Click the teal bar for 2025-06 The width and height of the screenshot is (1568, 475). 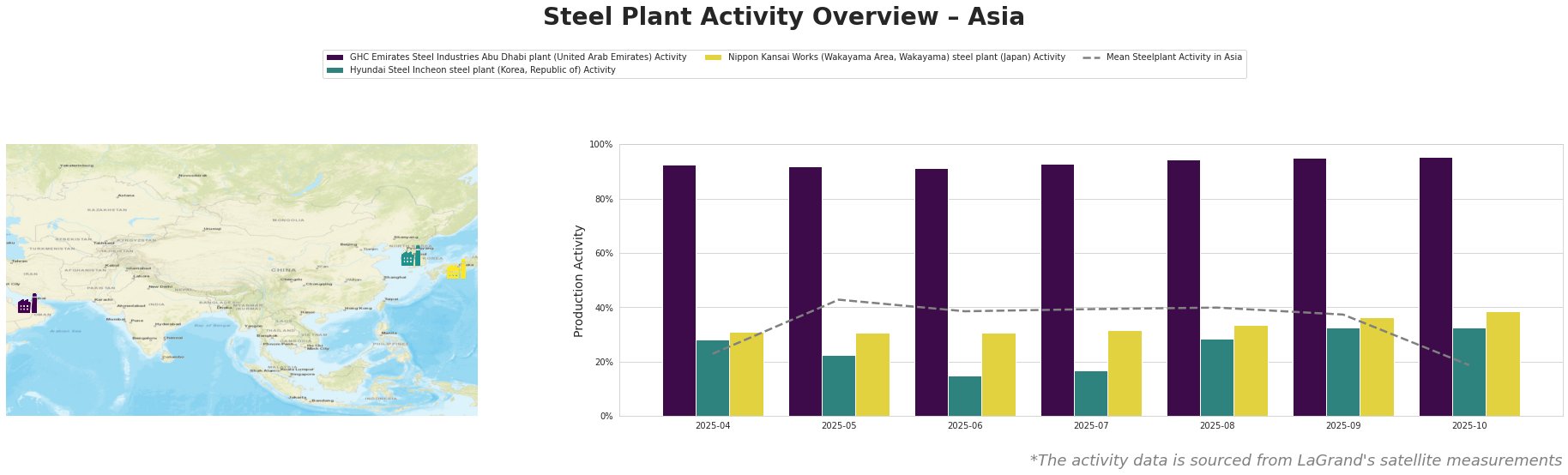[x=965, y=396]
